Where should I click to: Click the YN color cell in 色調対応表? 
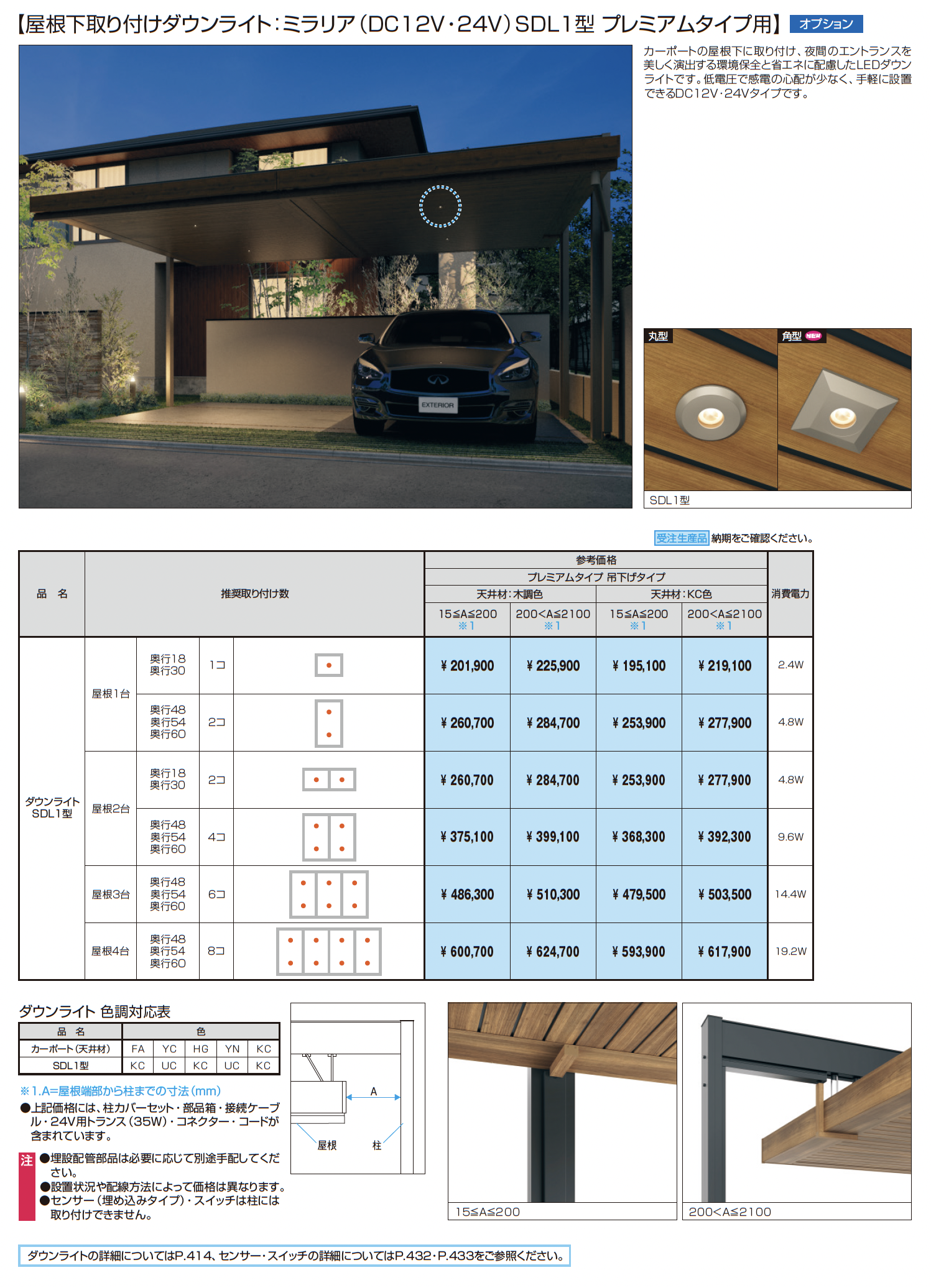pos(232,1049)
